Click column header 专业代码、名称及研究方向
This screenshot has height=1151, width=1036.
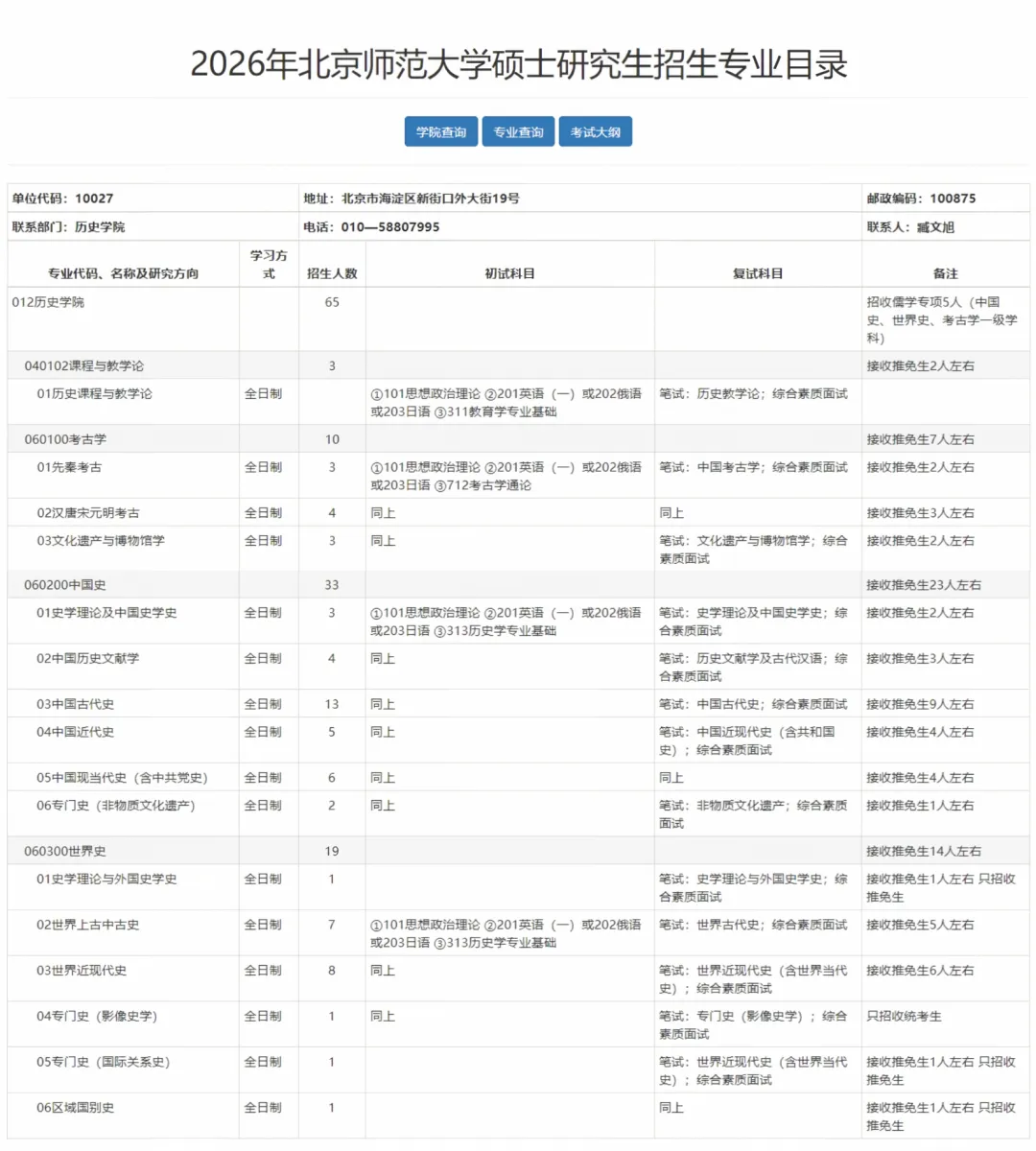point(124,273)
